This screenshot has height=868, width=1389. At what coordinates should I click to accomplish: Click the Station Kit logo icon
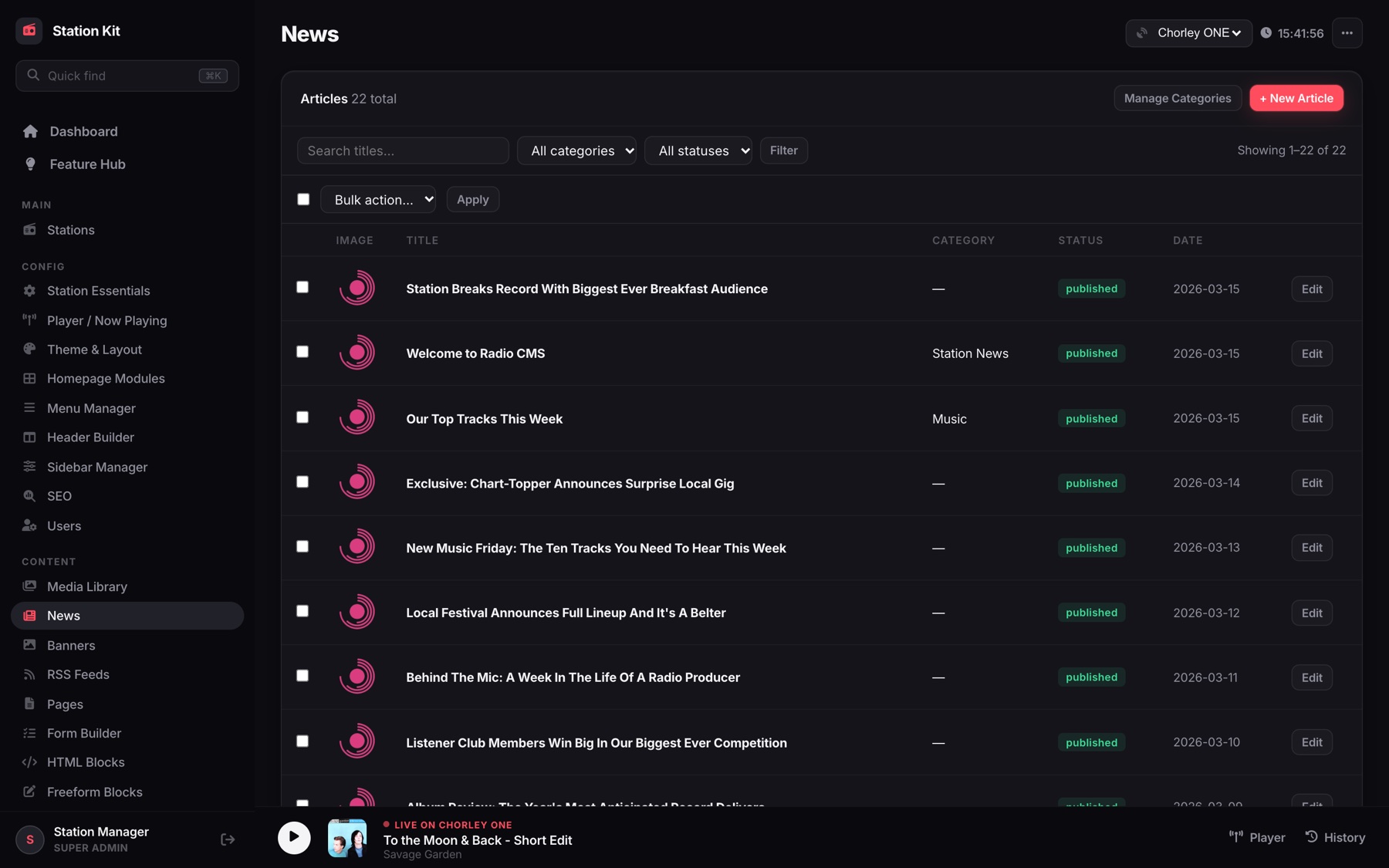(29, 31)
